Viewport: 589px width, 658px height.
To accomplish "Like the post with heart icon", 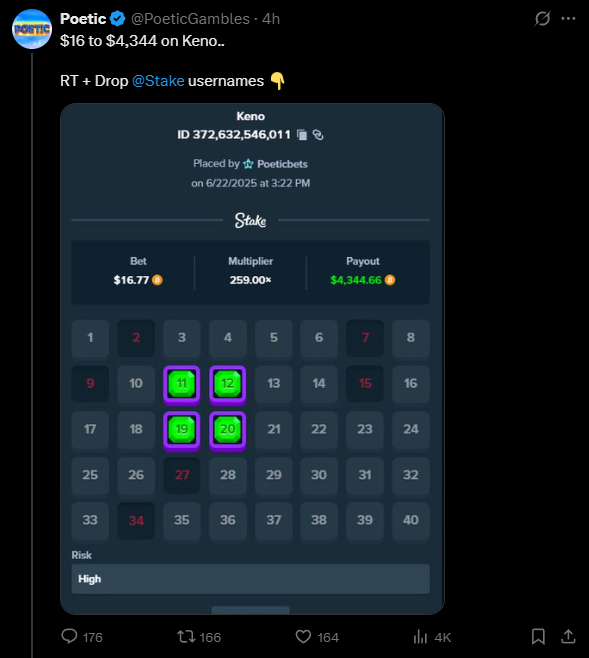I will 303,637.
